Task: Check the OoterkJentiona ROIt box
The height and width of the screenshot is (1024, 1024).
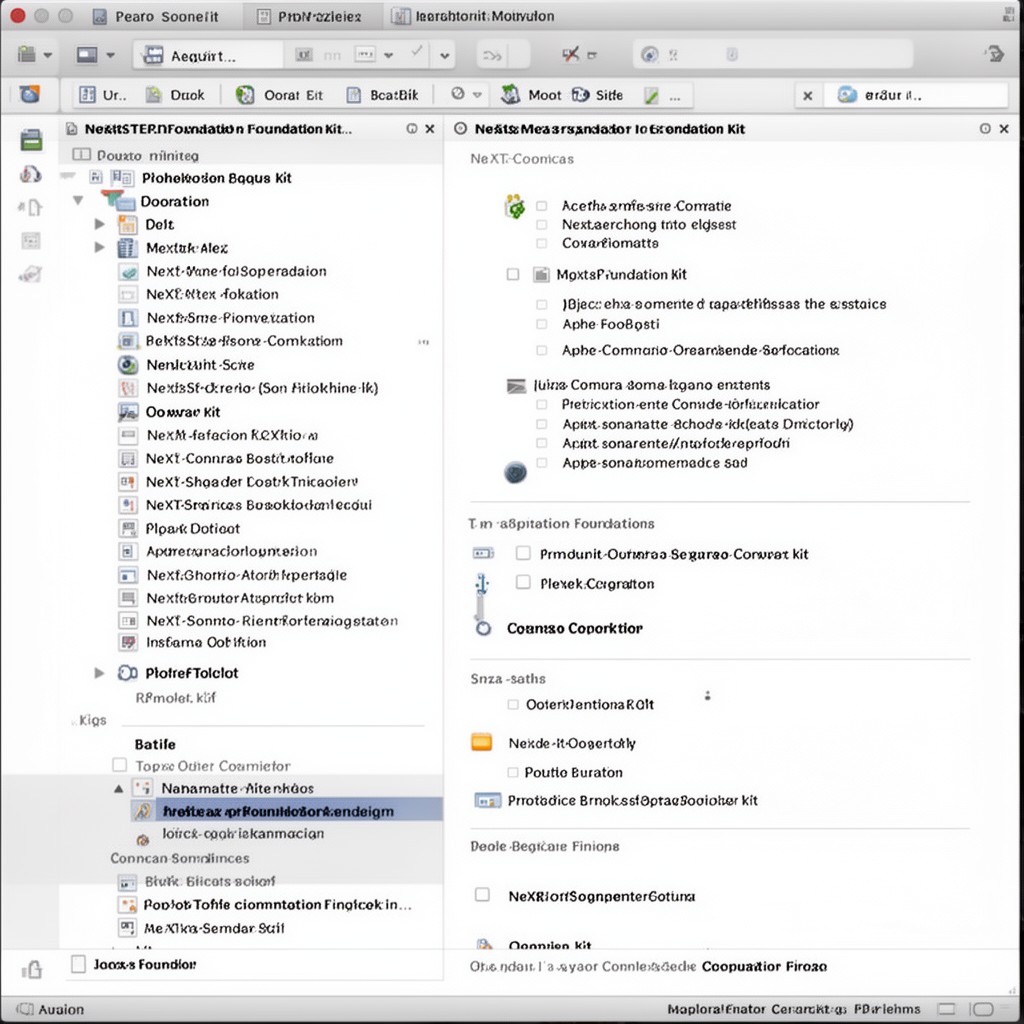Action: point(513,704)
